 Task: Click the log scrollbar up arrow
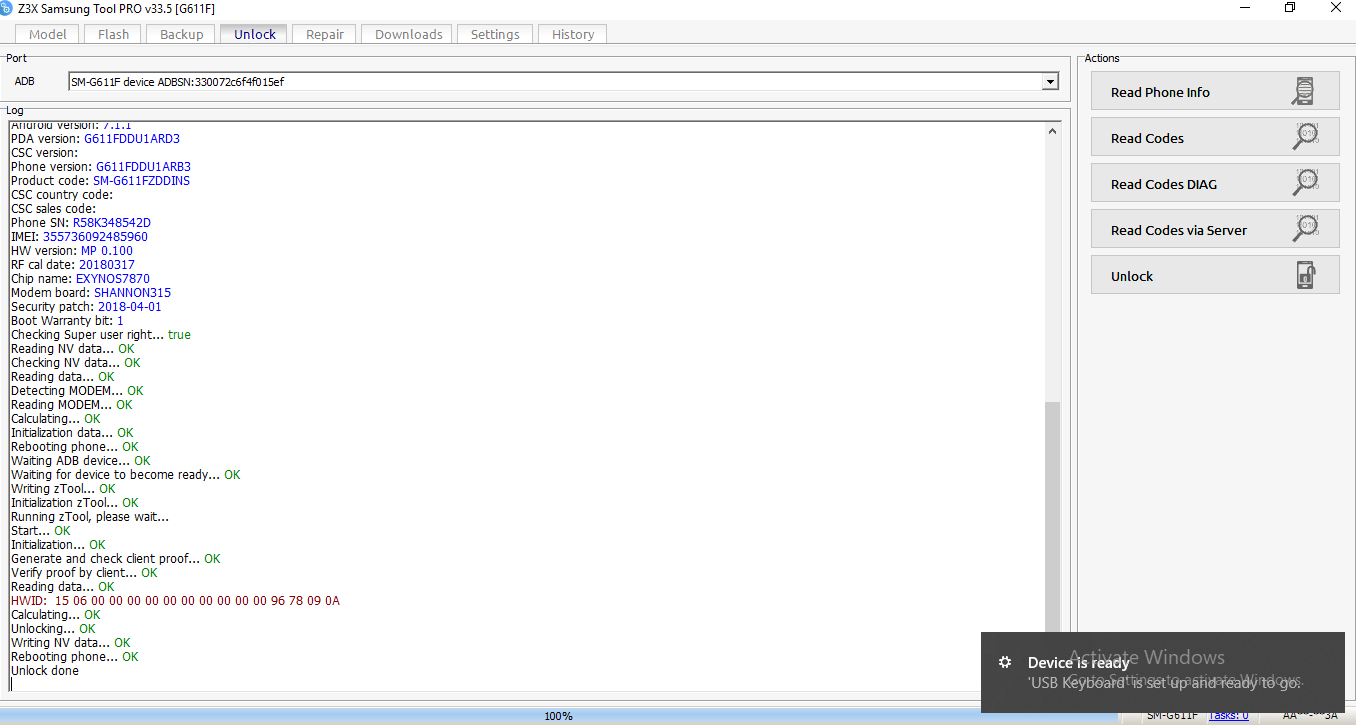click(x=1052, y=130)
